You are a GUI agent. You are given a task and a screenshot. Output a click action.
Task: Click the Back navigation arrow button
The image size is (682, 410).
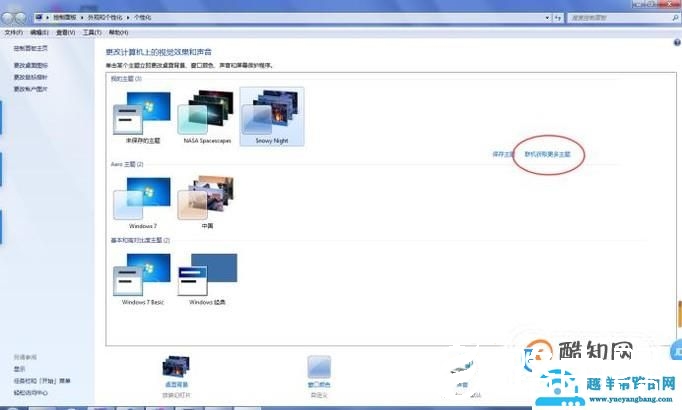point(10,18)
